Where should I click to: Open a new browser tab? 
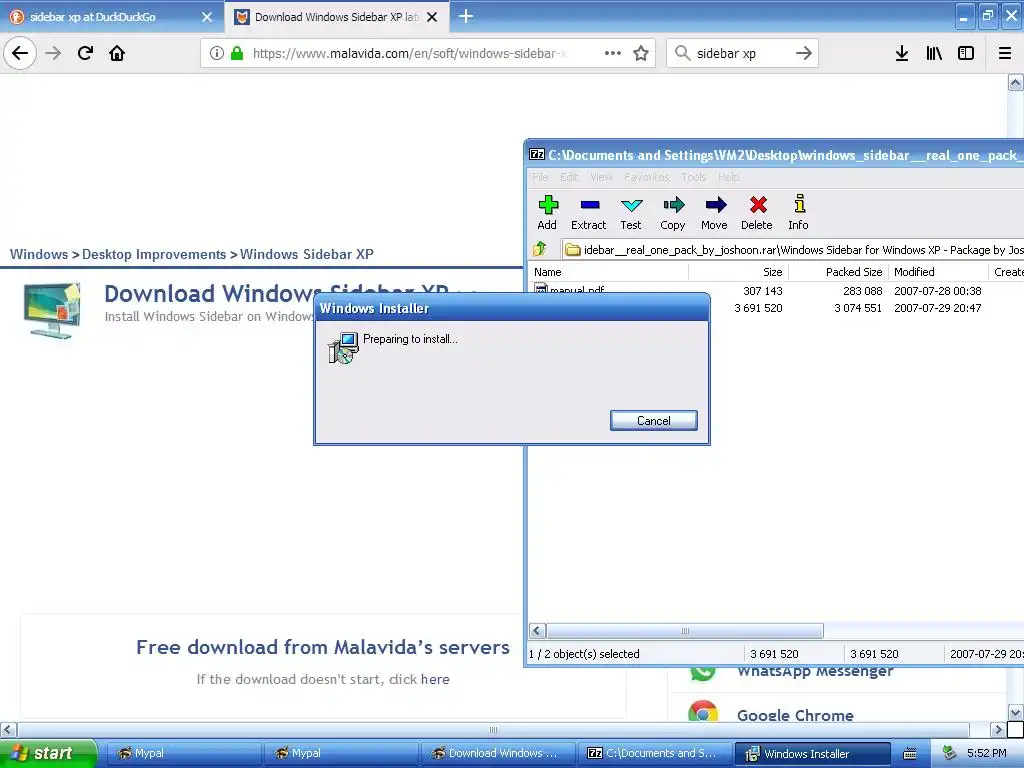(466, 16)
